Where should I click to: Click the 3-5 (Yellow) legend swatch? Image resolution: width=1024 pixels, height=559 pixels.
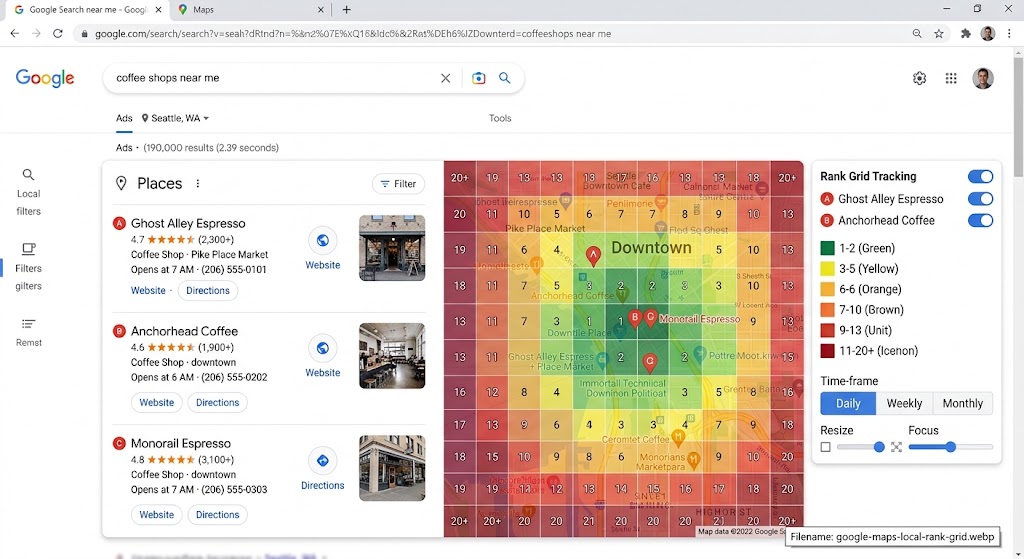[x=827, y=269]
